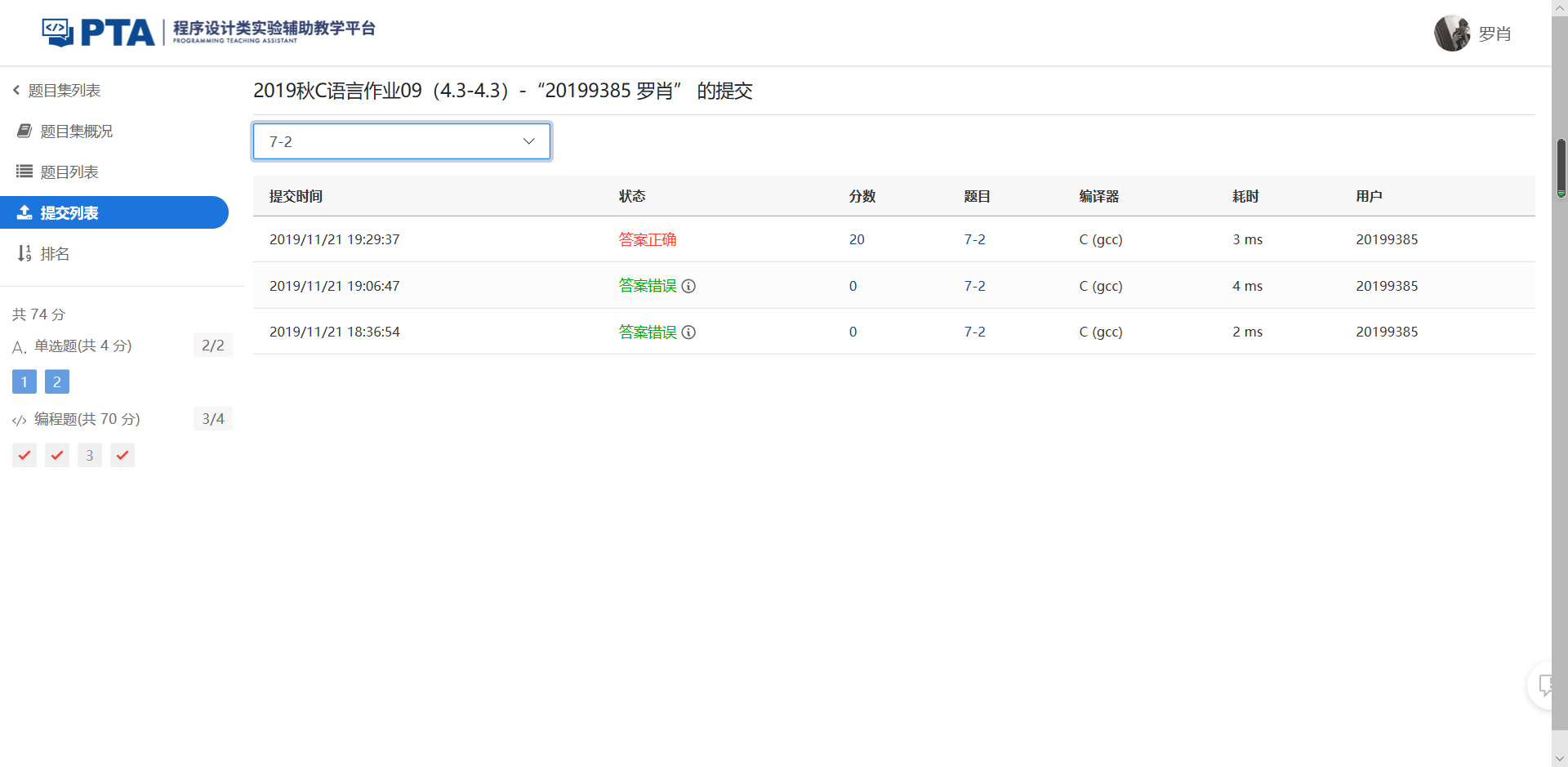Open second checked programming problem
The width and height of the screenshot is (1568, 767).
[x=57, y=455]
